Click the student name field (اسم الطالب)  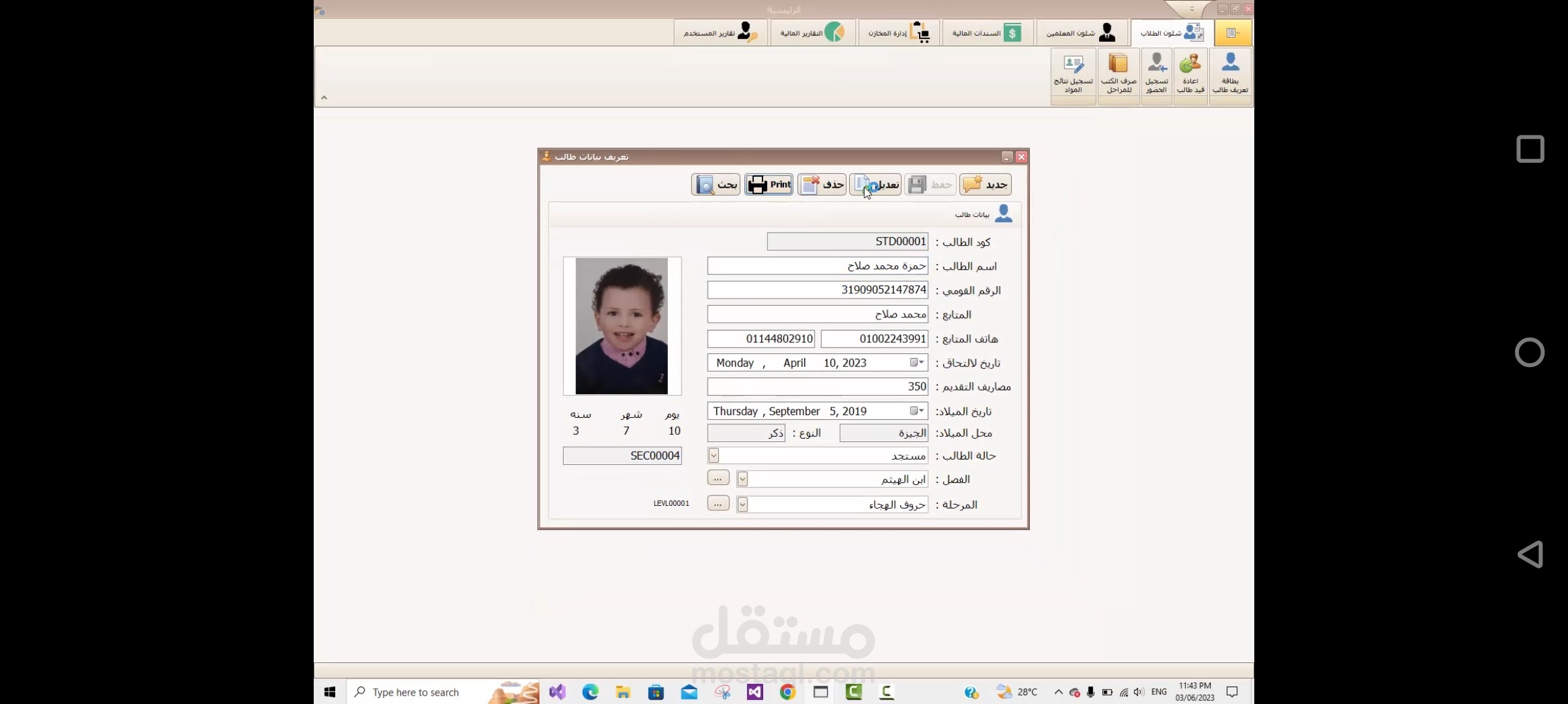click(x=817, y=266)
